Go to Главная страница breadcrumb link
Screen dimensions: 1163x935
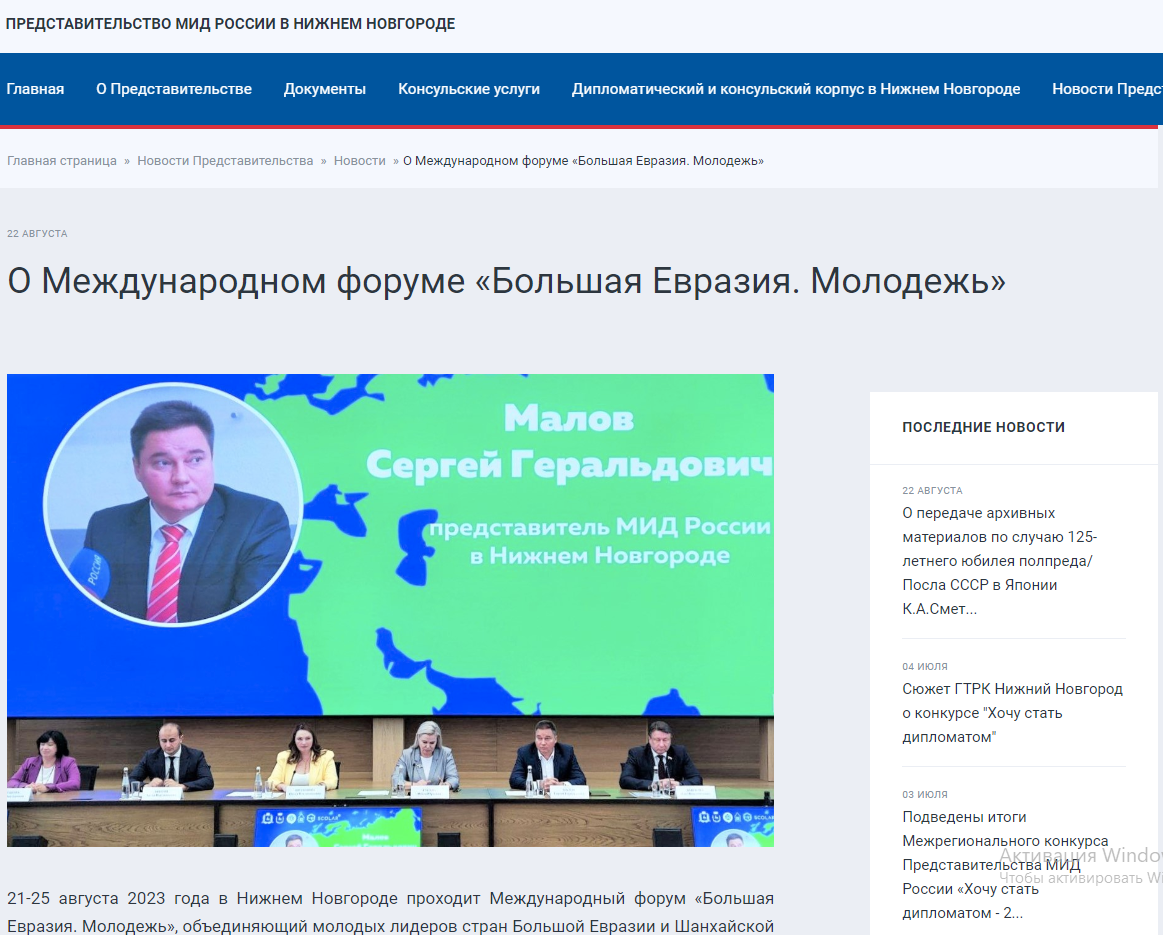(x=62, y=161)
